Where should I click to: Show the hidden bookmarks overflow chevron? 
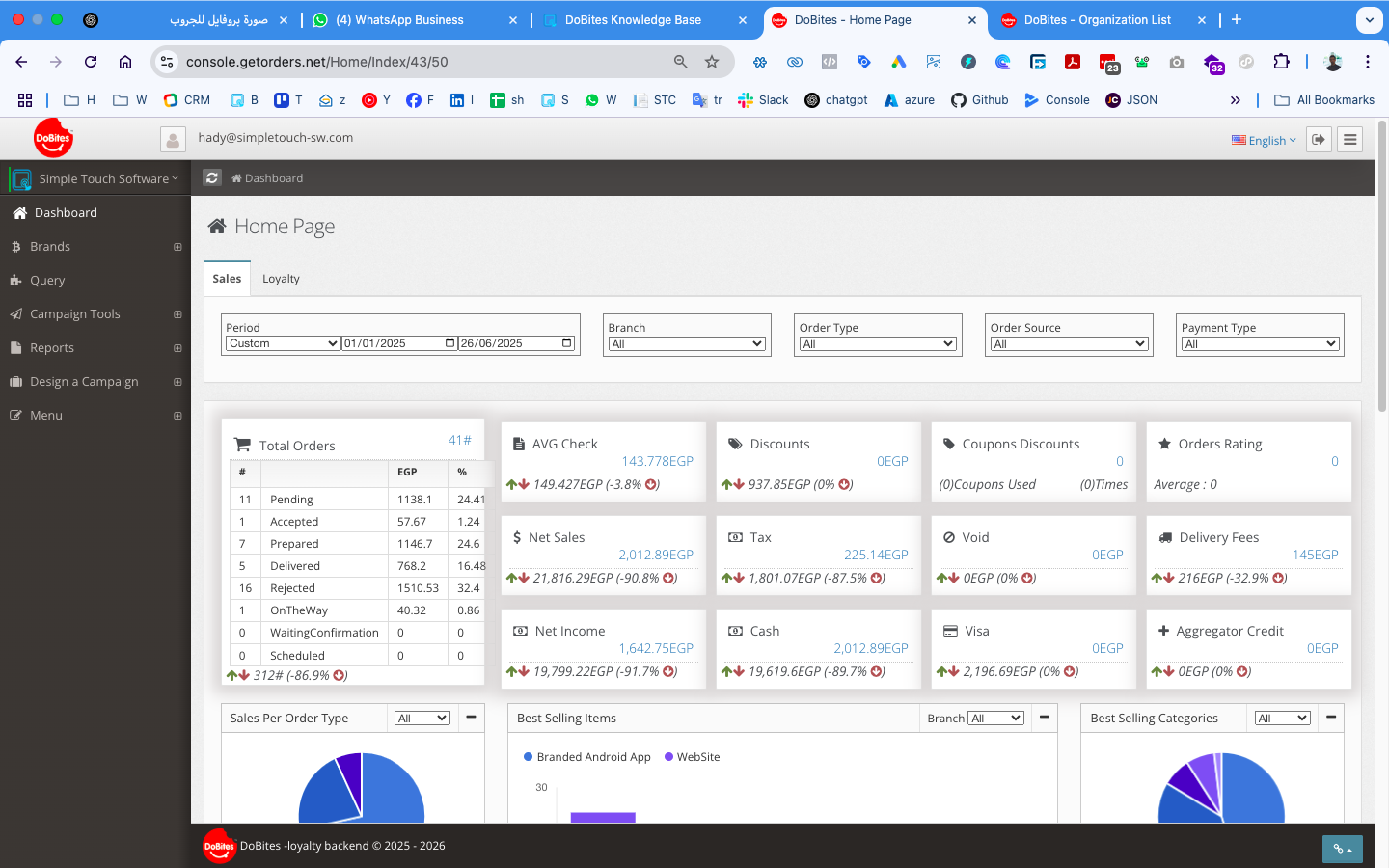tap(1236, 100)
